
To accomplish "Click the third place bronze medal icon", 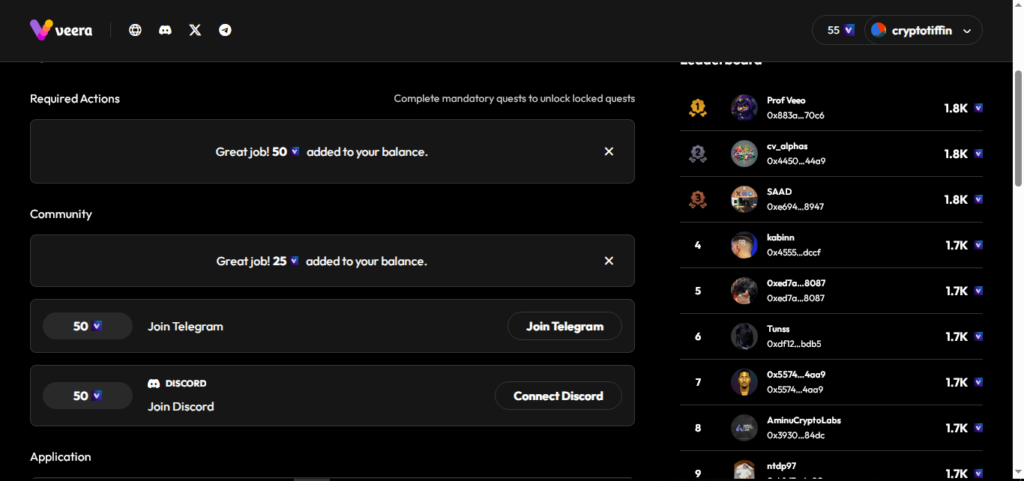I will [x=698, y=199].
